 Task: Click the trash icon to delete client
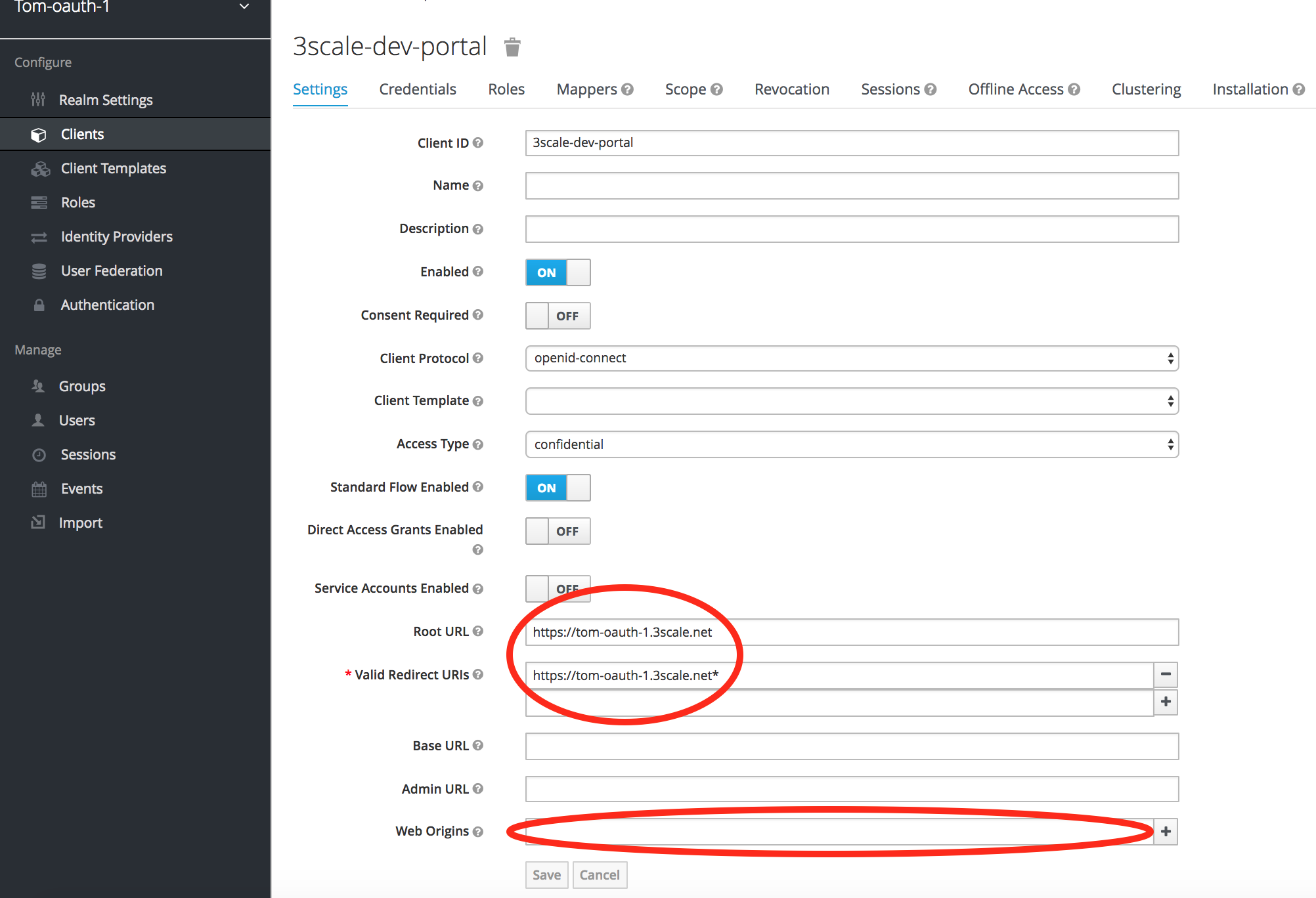click(512, 47)
